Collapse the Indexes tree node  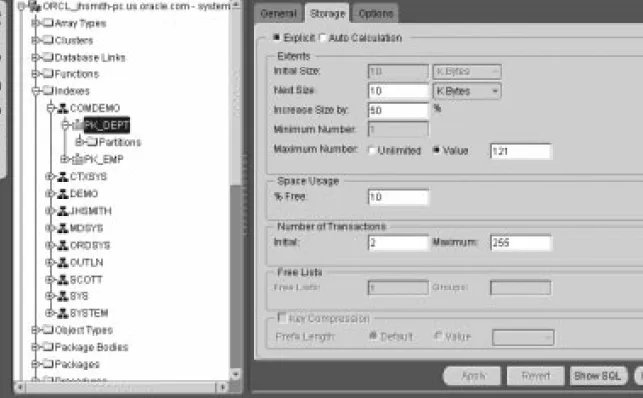coord(35,91)
